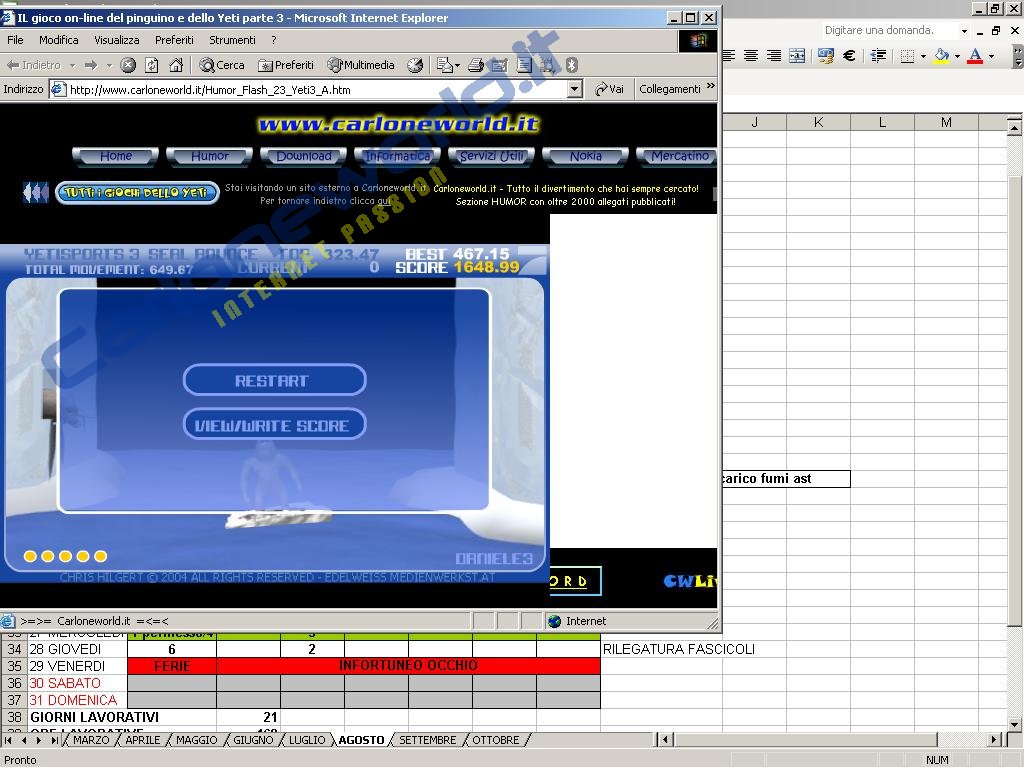Switch to the MARZO sheet tab
This screenshot has height=768, width=1024.
(x=91, y=740)
